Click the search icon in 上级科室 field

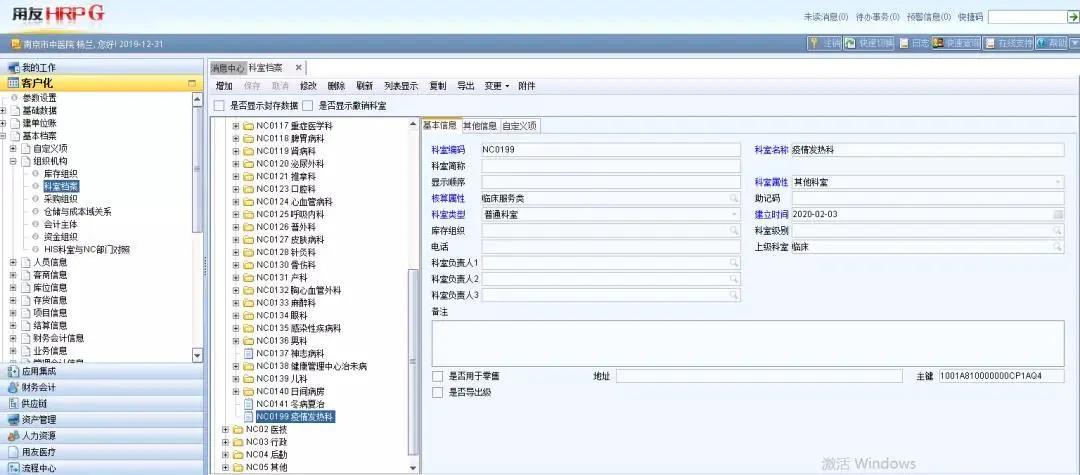pyautogui.click(x=1058, y=247)
